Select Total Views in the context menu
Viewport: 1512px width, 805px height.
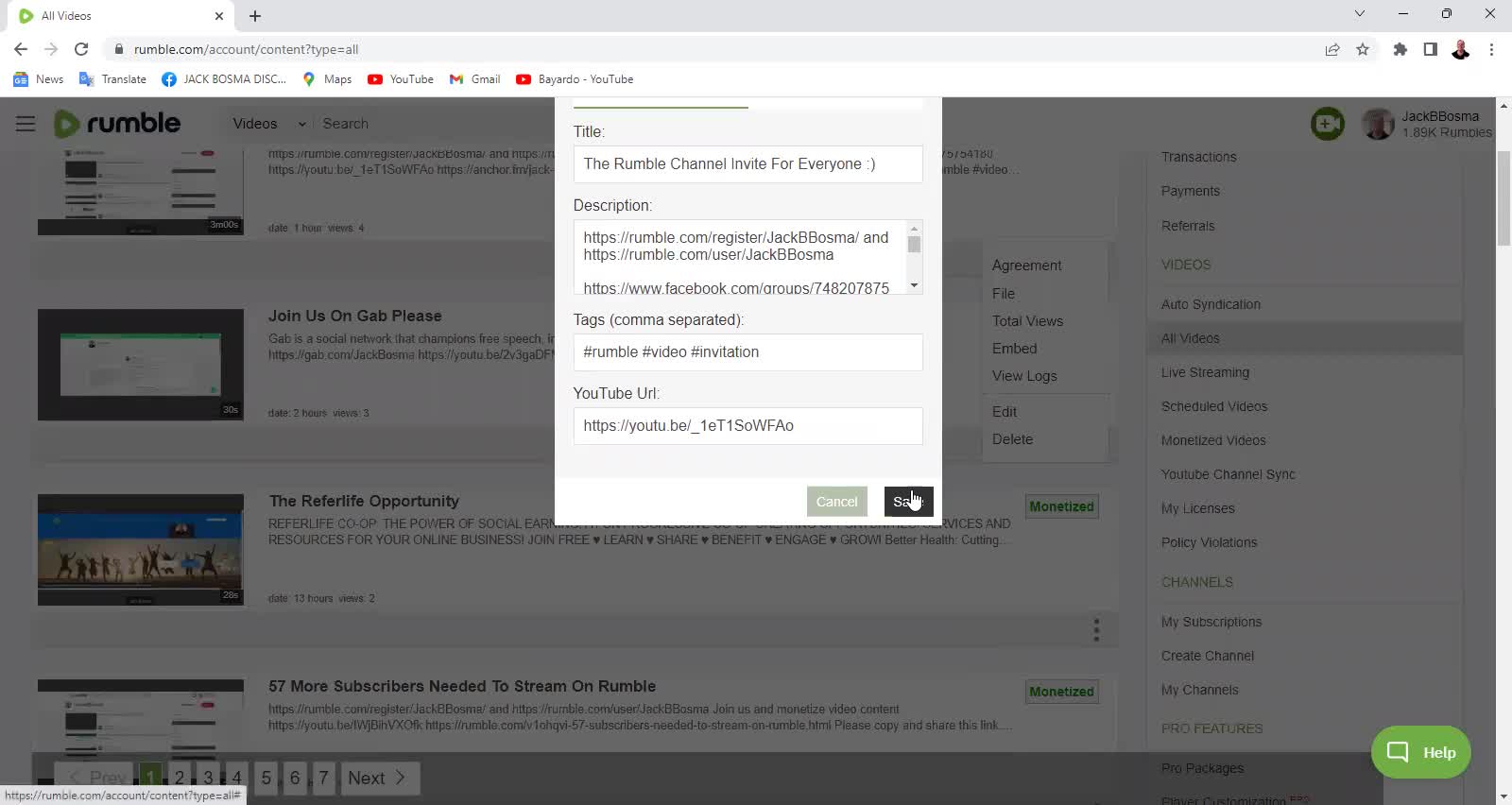[1027, 321]
